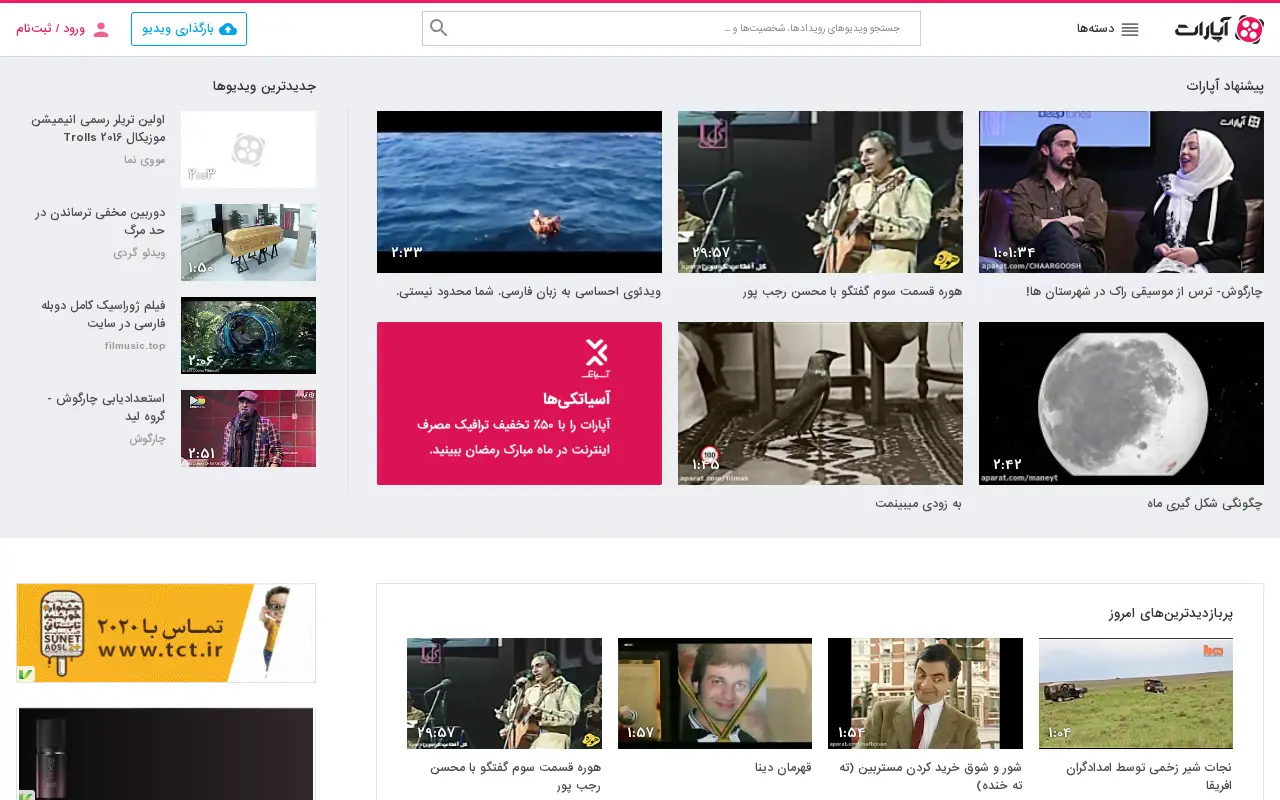
Task: Open the Mr. Bean shopping video thumbnail
Action: tap(925, 693)
